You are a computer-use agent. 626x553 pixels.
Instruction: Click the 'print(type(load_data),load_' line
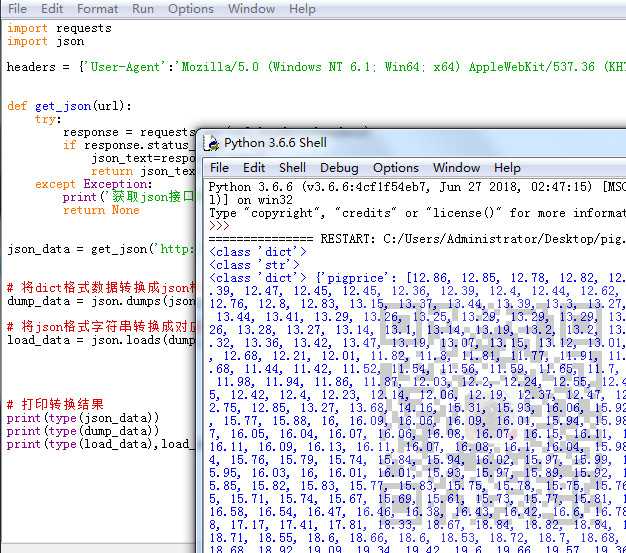(101, 444)
